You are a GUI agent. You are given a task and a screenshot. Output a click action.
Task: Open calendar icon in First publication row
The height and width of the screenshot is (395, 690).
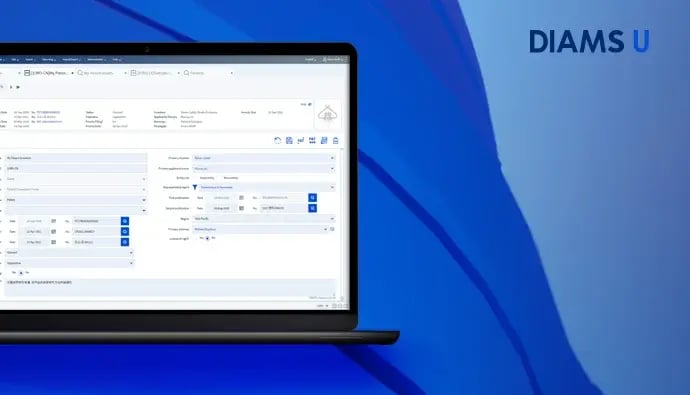pos(241,198)
